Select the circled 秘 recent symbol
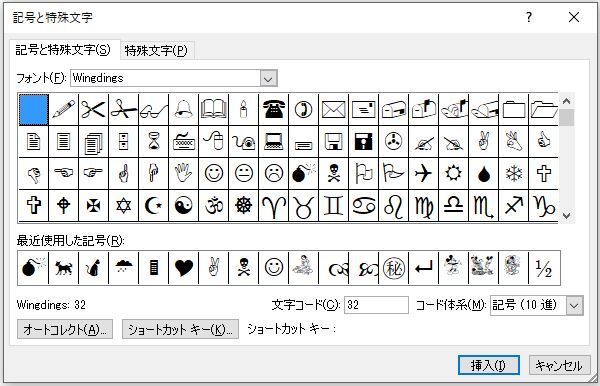 point(393,267)
